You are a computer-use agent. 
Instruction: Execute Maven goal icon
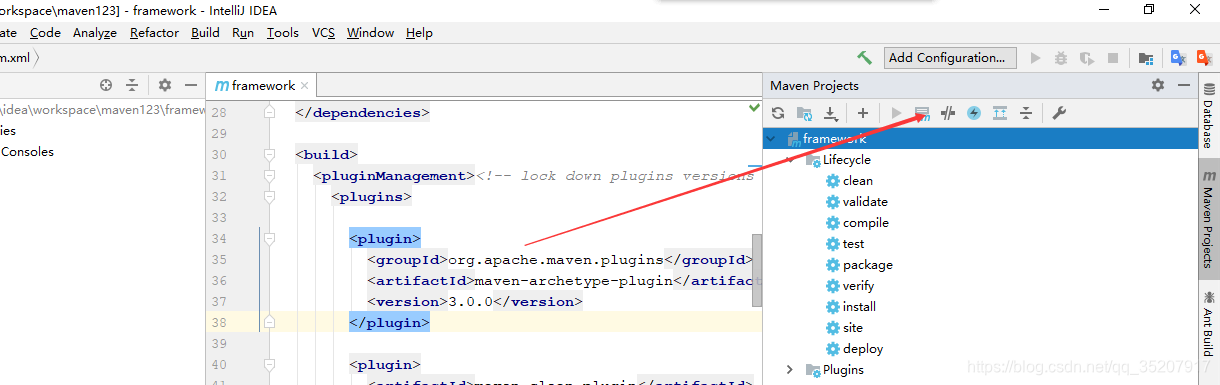922,113
